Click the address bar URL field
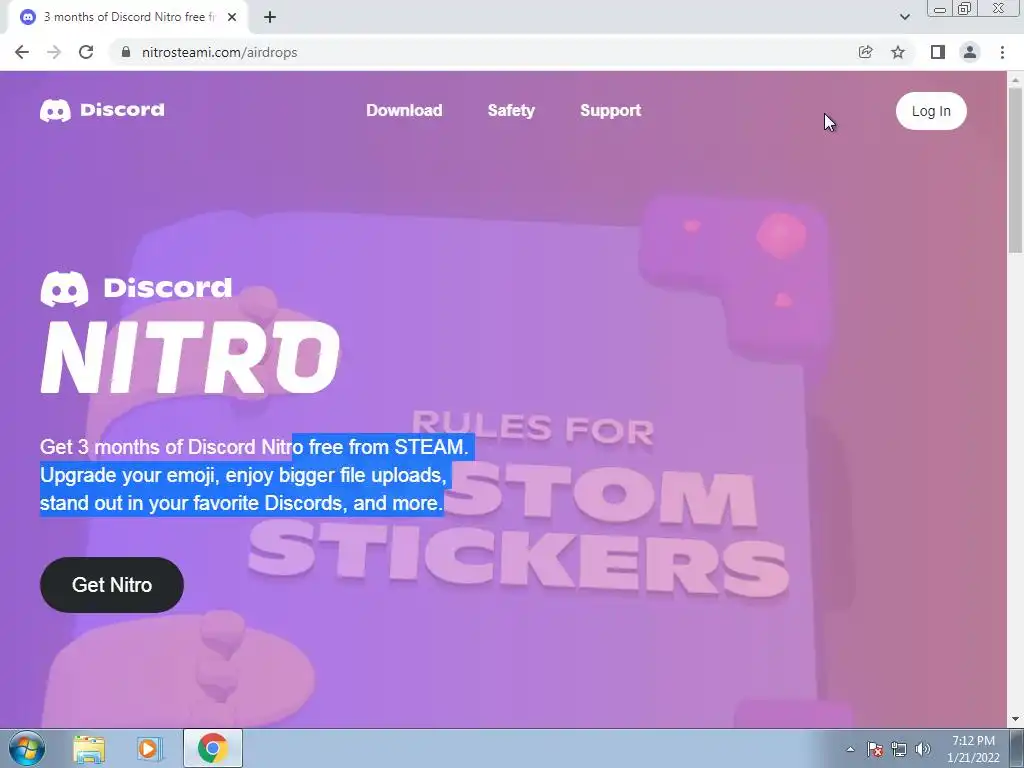This screenshot has width=1024, height=768. tap(483, 52)
